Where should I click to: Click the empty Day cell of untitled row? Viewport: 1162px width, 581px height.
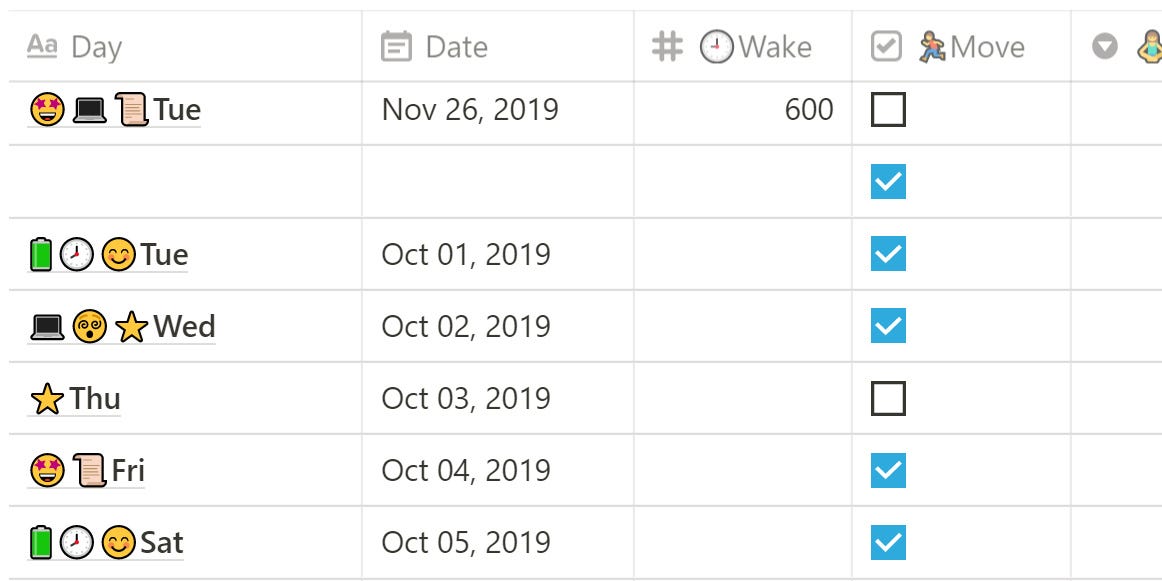[x=185, y=182]
